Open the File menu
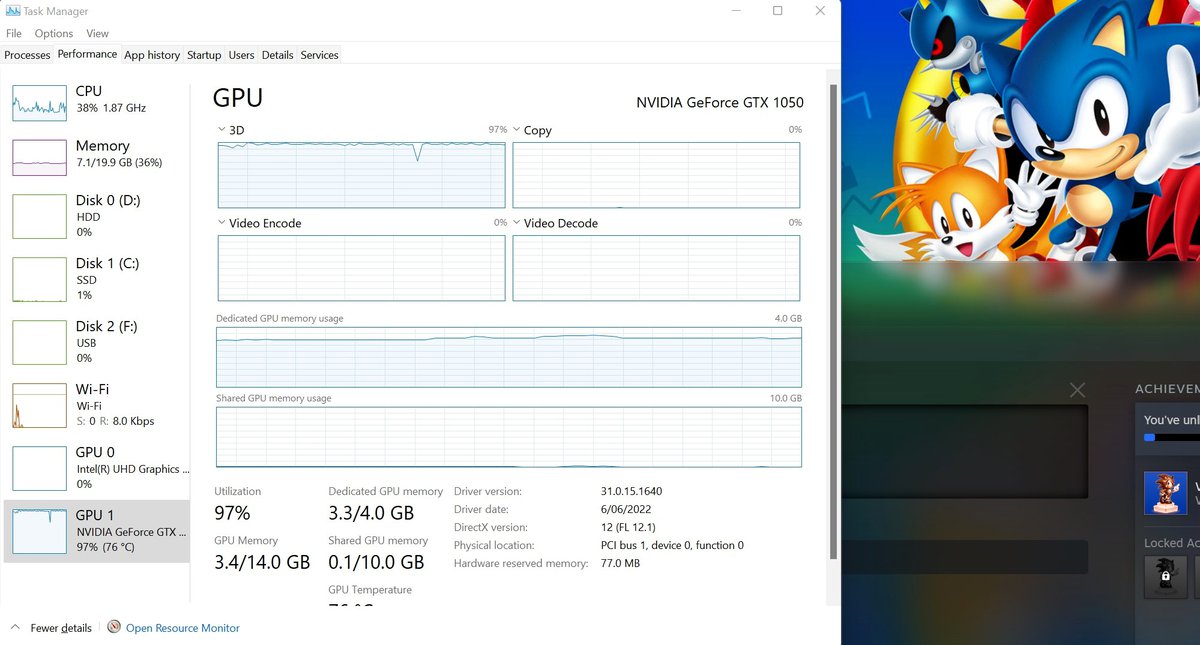1200x645 pixels. tap(14, 33)
